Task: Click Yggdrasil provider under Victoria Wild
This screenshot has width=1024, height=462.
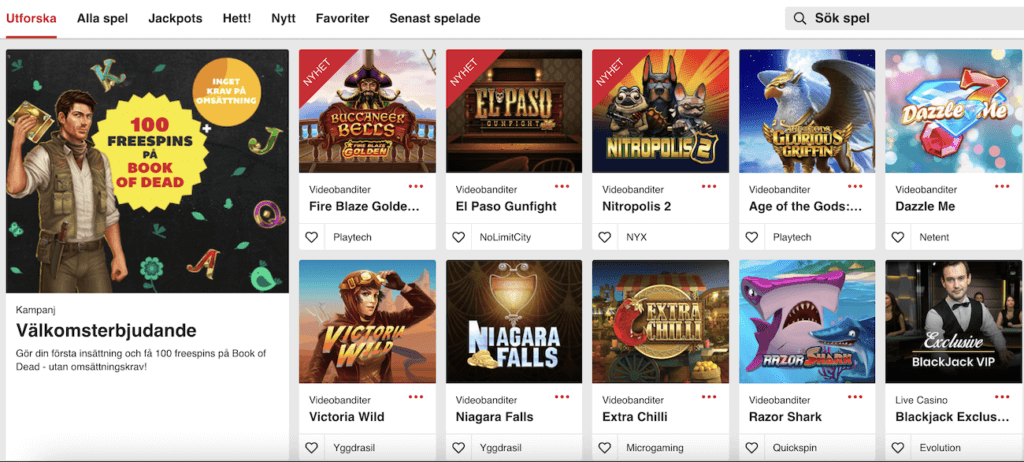Action: point(354,448)
